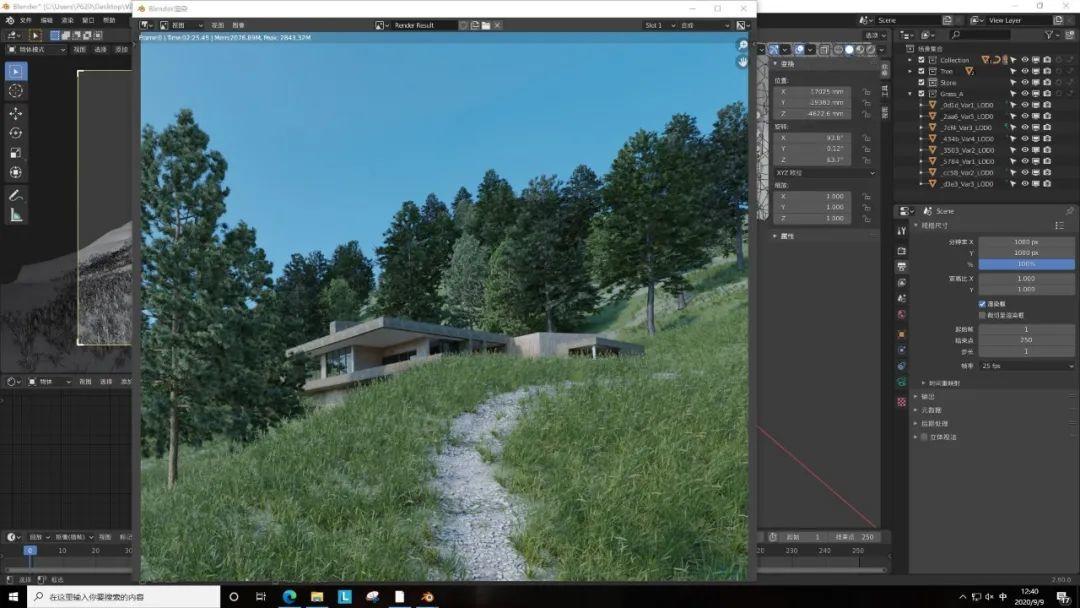The width and height of the screenshot is (1080, 608).
Task: Pick the Annotate pencil tool
Action: pos(16,195)
